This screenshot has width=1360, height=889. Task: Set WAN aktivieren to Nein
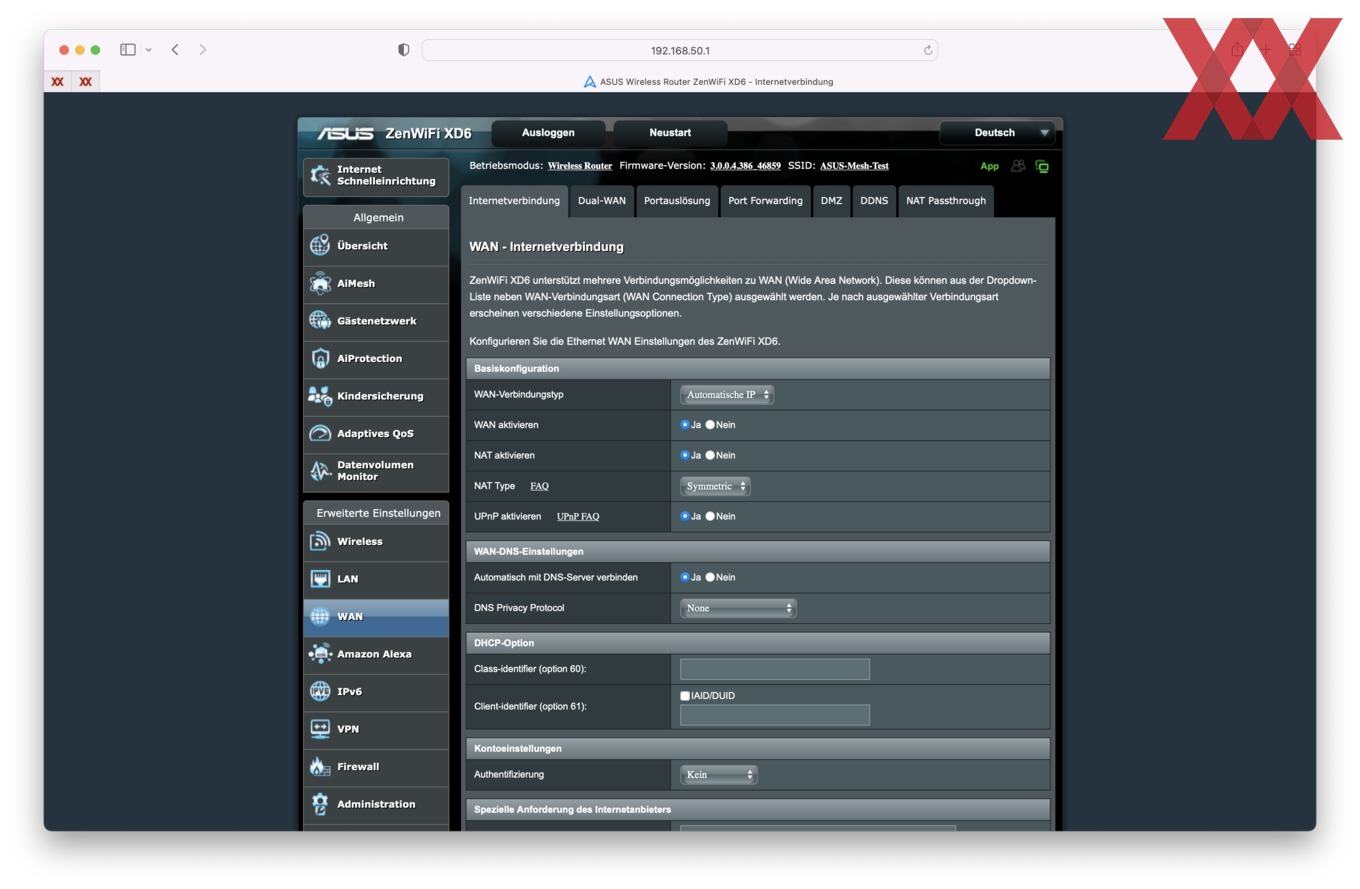(710, 425)
